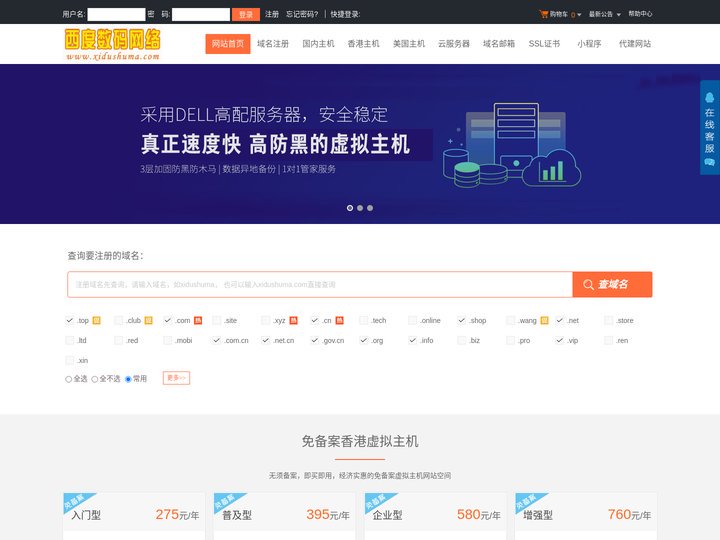Toggle the .org domain checkbox
The width and height of the screenshot is (720, 540).
(x=364, y=340)
